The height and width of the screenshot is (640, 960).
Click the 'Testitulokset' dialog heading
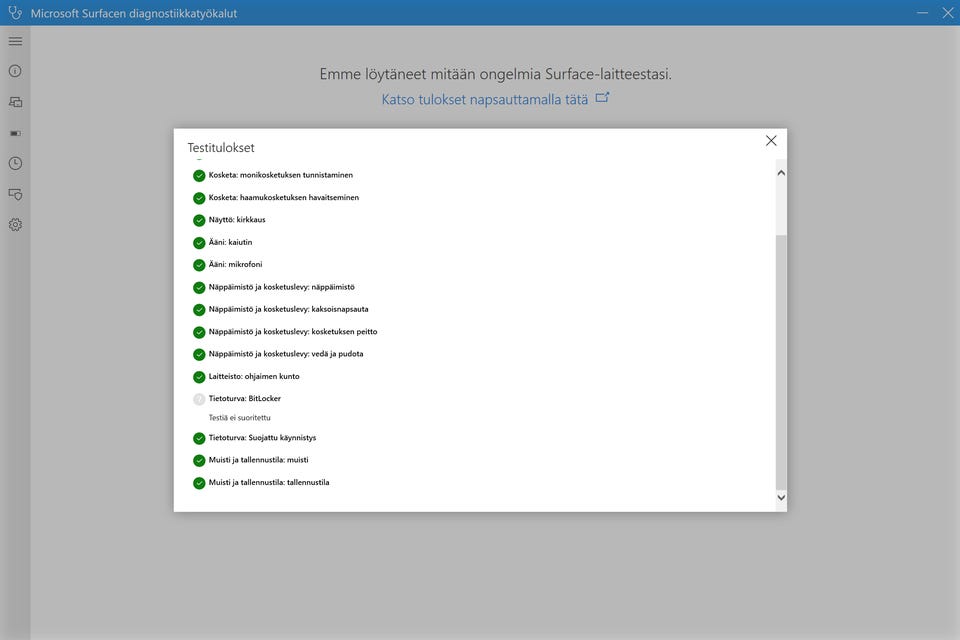coord(220,148)
